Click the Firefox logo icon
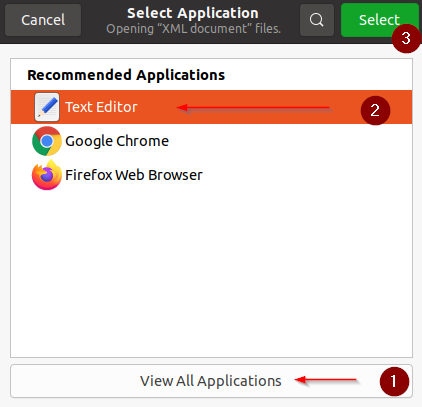 (x=47, y=175)
